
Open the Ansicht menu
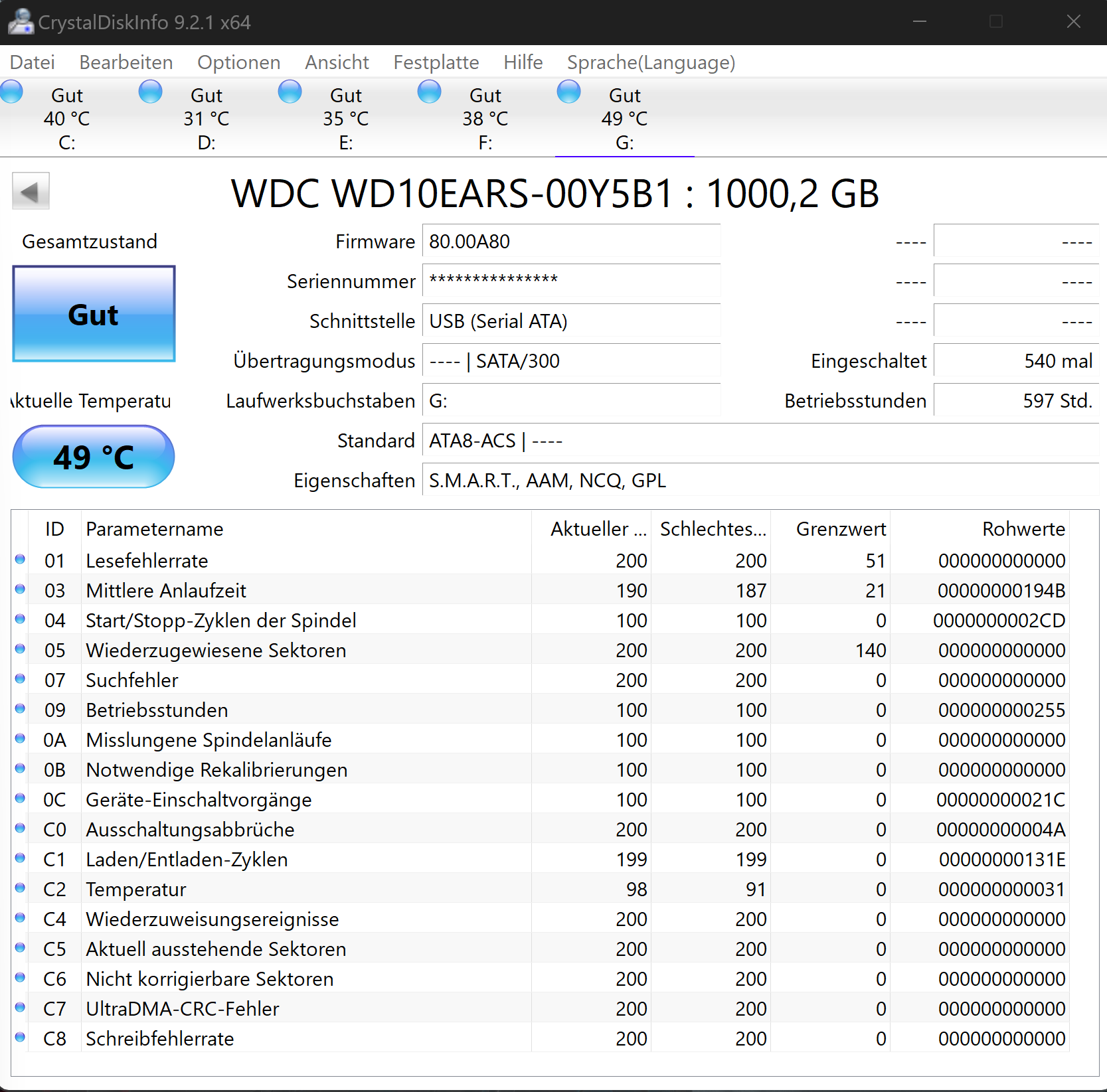337,62
